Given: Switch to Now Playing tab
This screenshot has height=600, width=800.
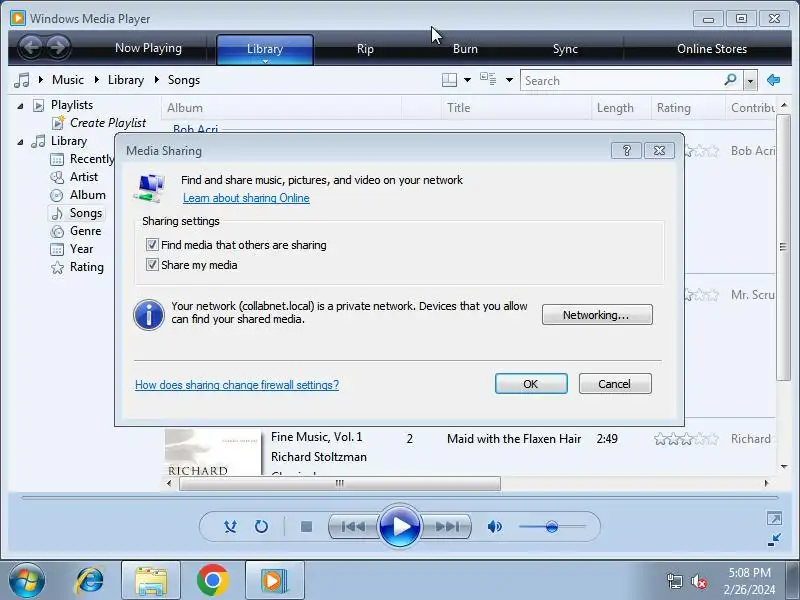Looking at the screenshot, I should click(148, 48).
